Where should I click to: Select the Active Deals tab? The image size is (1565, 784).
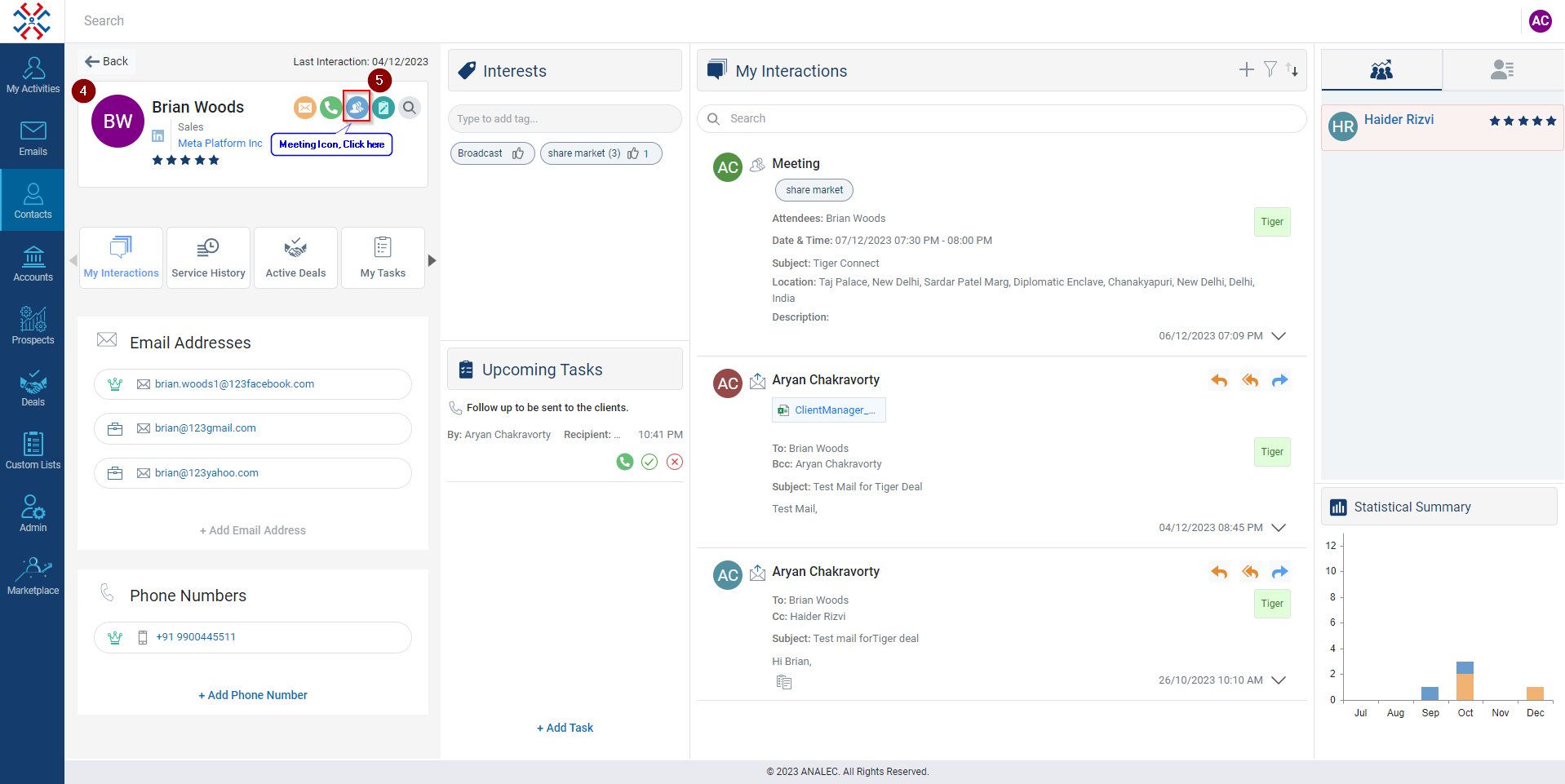(295, 258)
